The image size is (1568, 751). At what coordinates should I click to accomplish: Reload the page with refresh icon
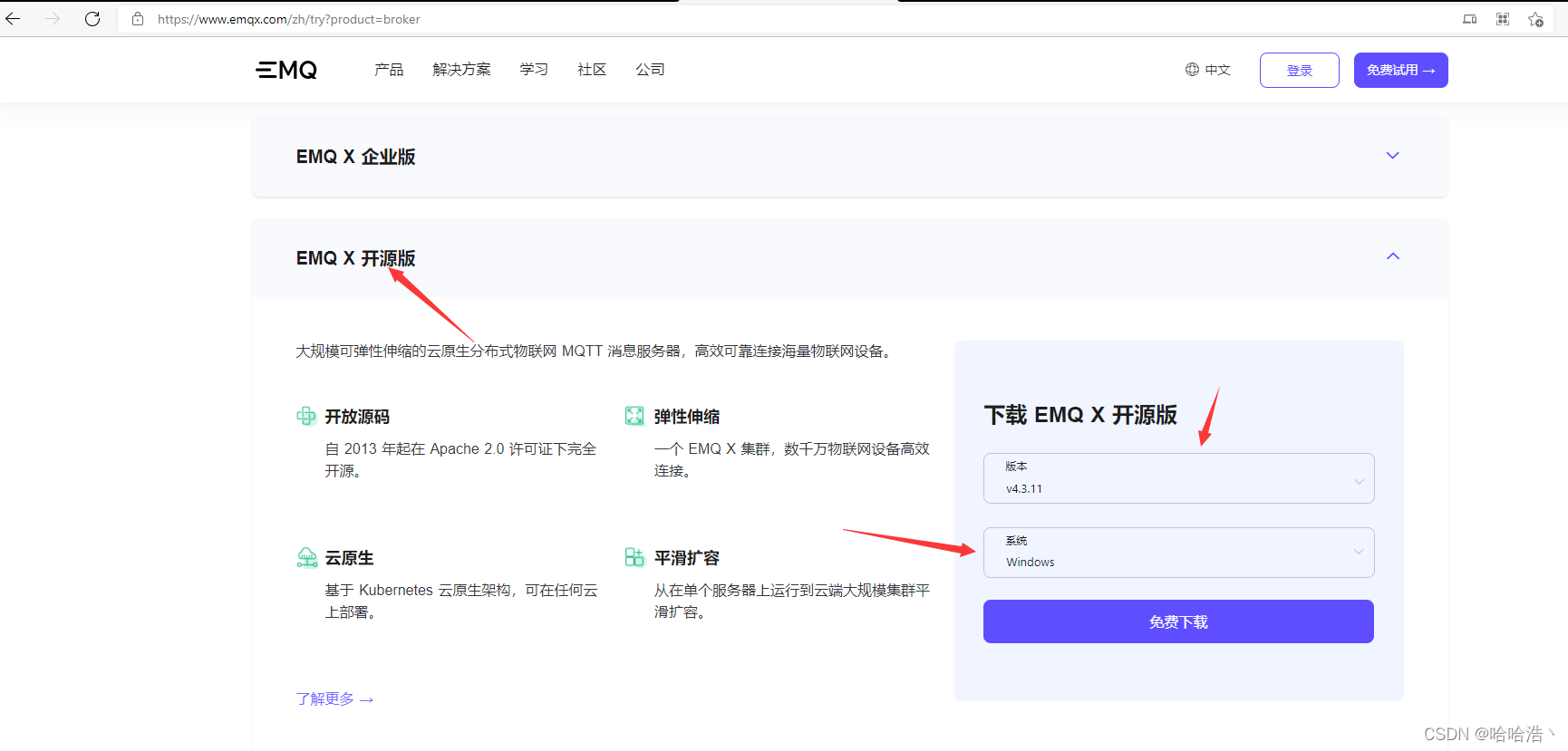click(92, 19)
